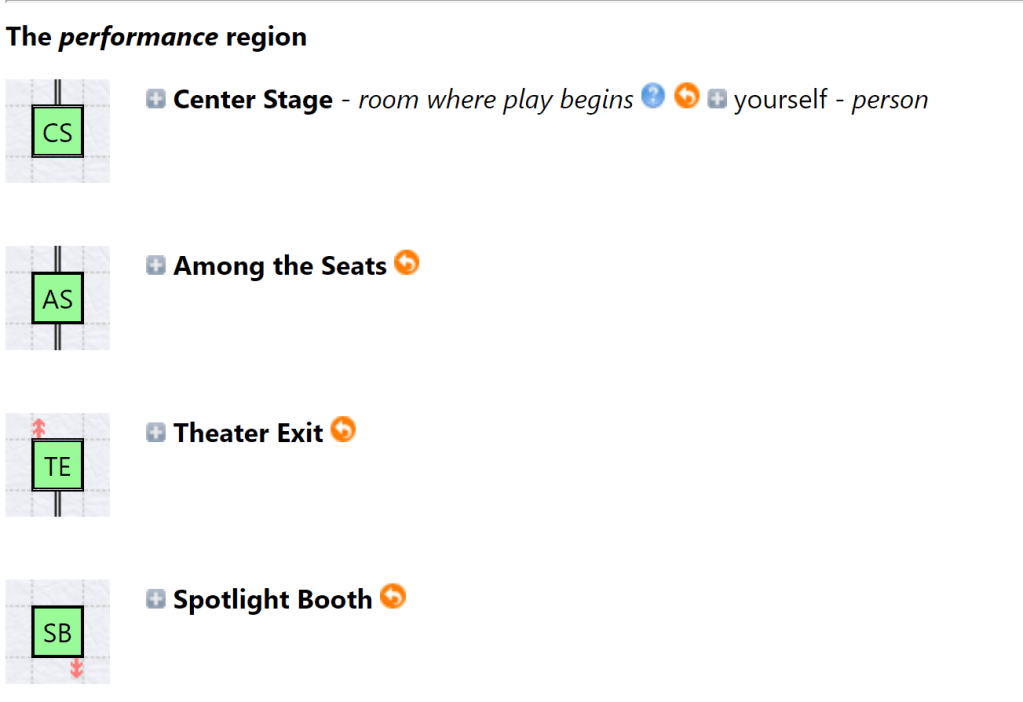This screenshot has width=1023, height=702.
Task: Click the orange source arrow beside Spotlight Booth
Action: [394, 598]
